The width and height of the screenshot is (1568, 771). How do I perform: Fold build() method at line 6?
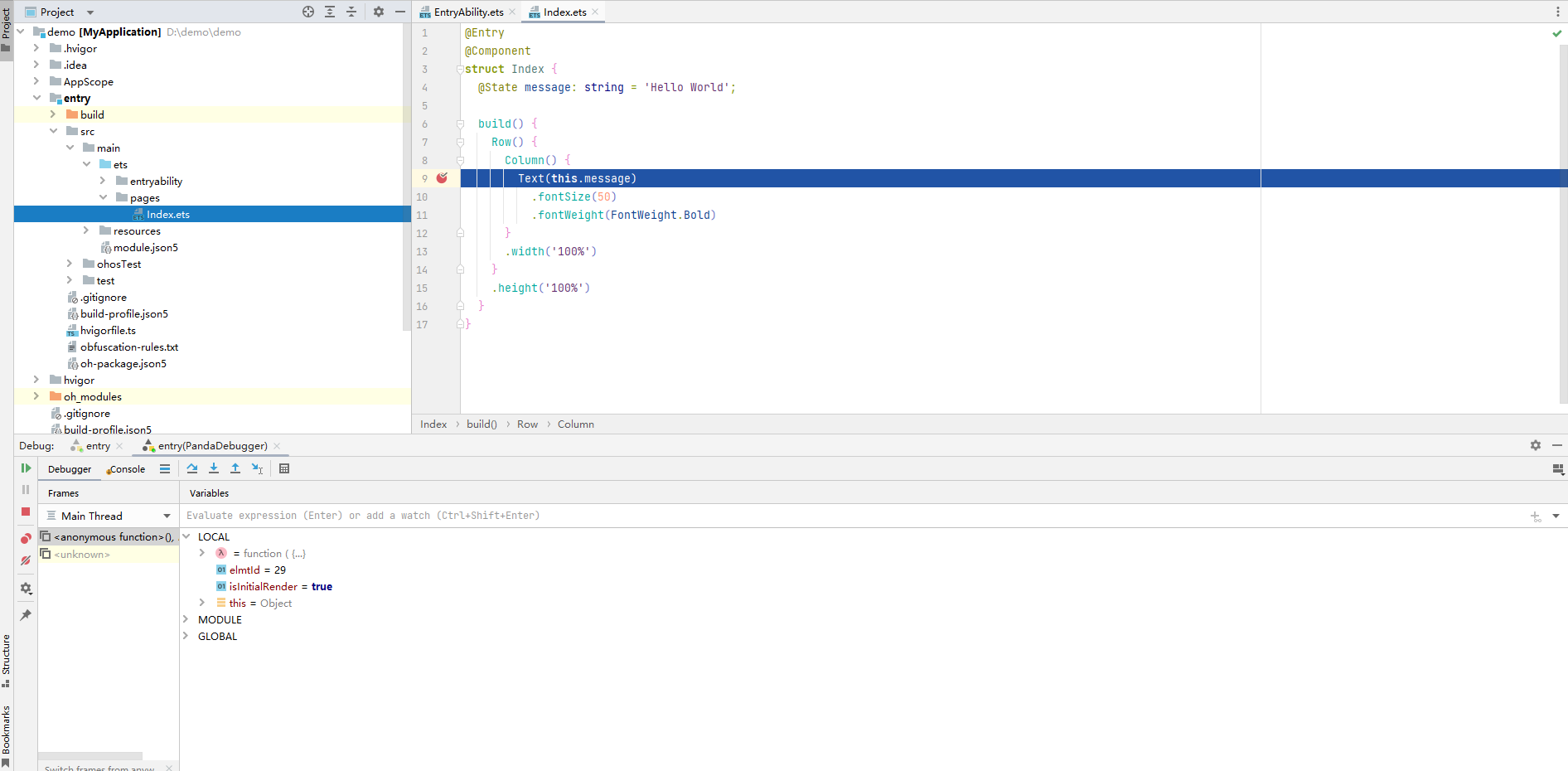(x=460, y=124)
